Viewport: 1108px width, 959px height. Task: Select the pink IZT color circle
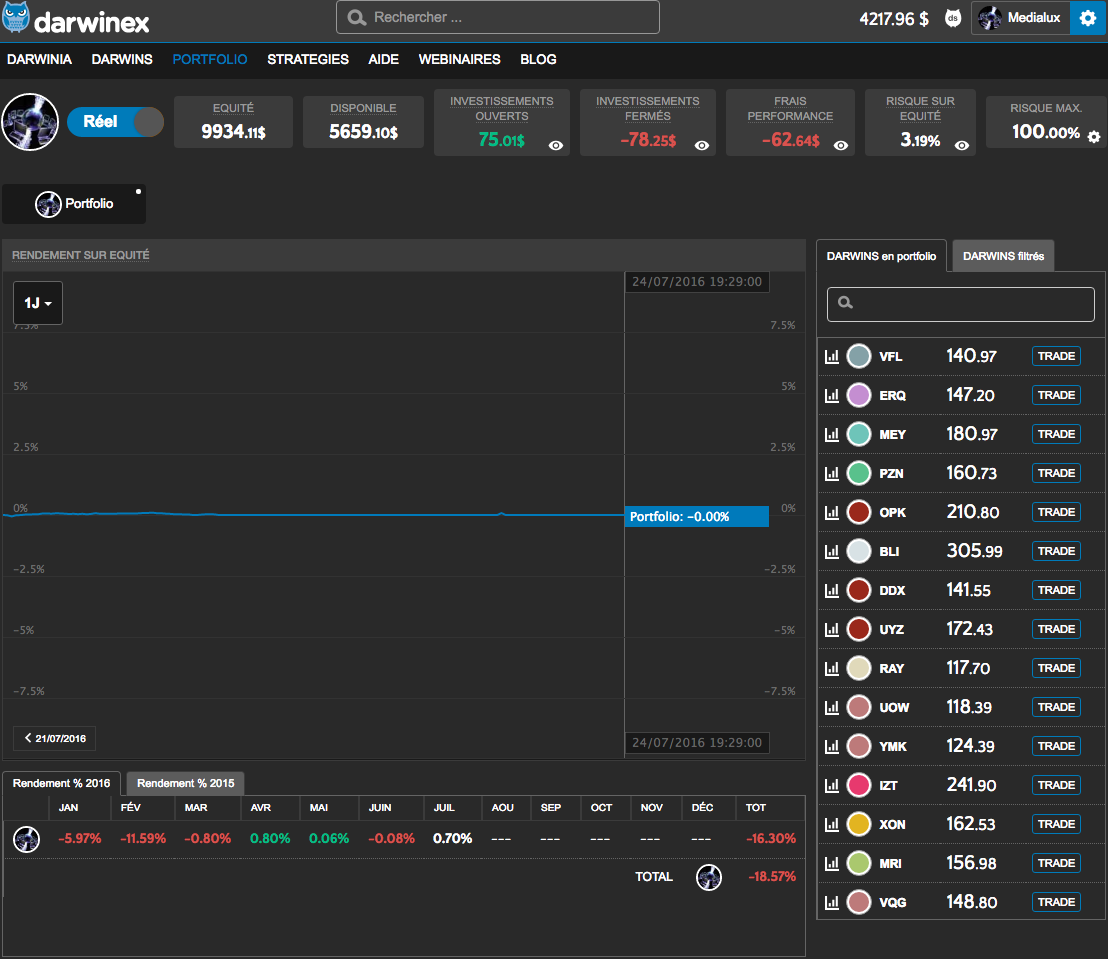[858, 785]
